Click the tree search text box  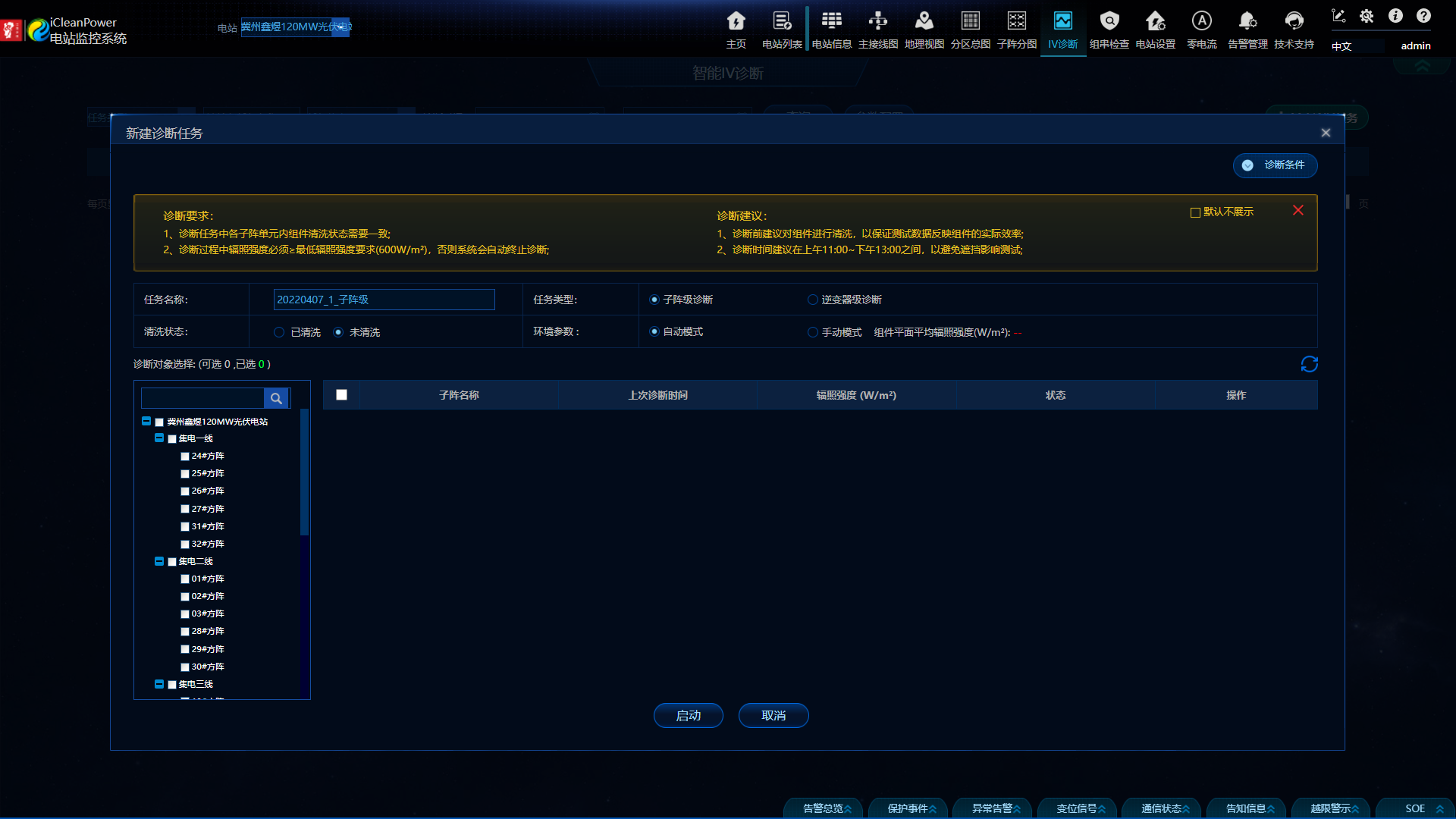[x=202, y=398]
